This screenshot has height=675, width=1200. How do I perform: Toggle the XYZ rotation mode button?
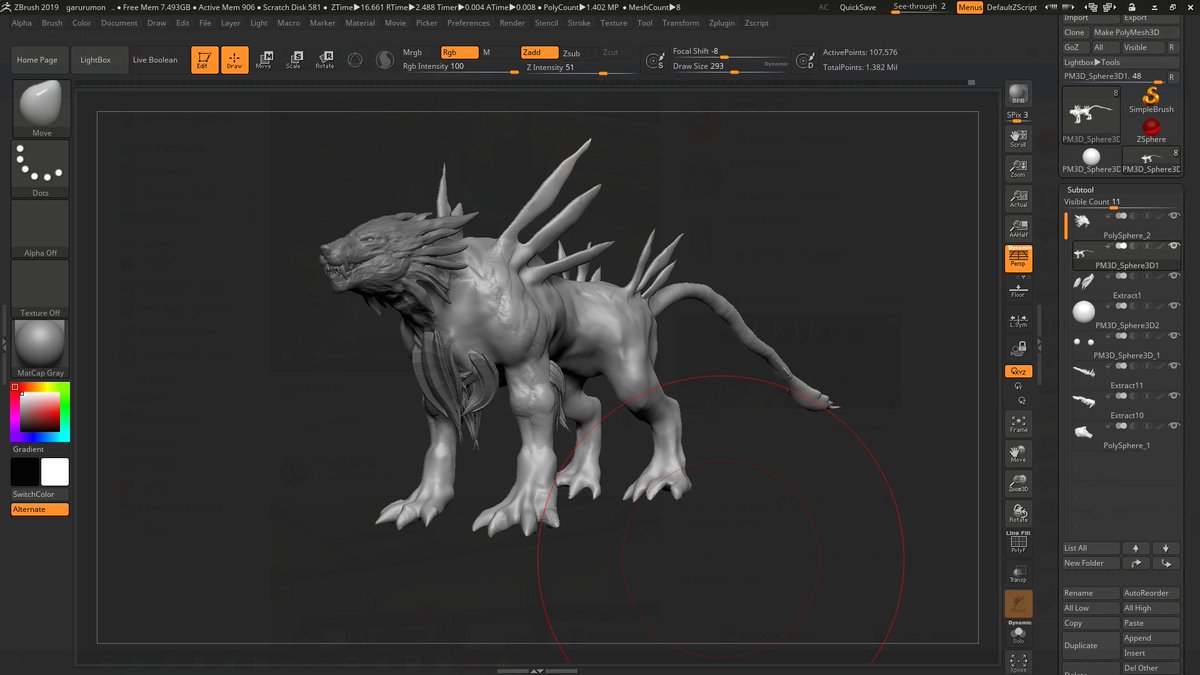[x=1018, y=371]
